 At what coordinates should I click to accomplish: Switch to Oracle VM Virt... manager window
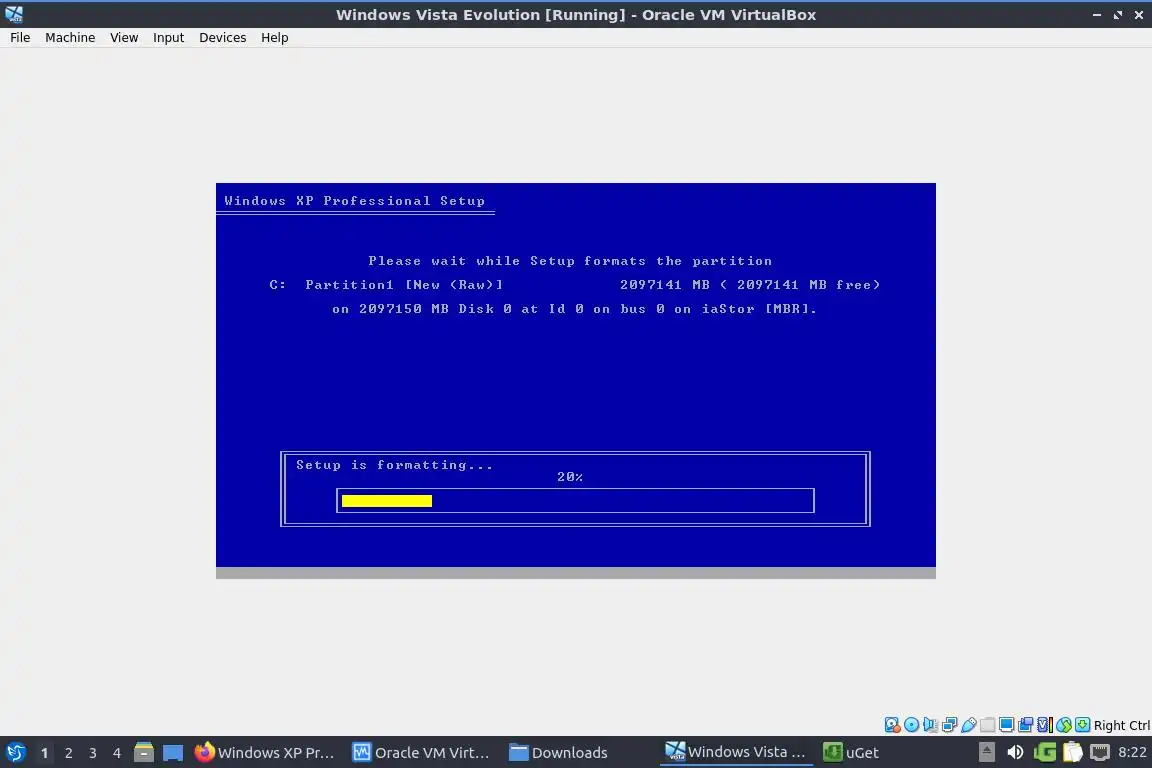point(421,753)
